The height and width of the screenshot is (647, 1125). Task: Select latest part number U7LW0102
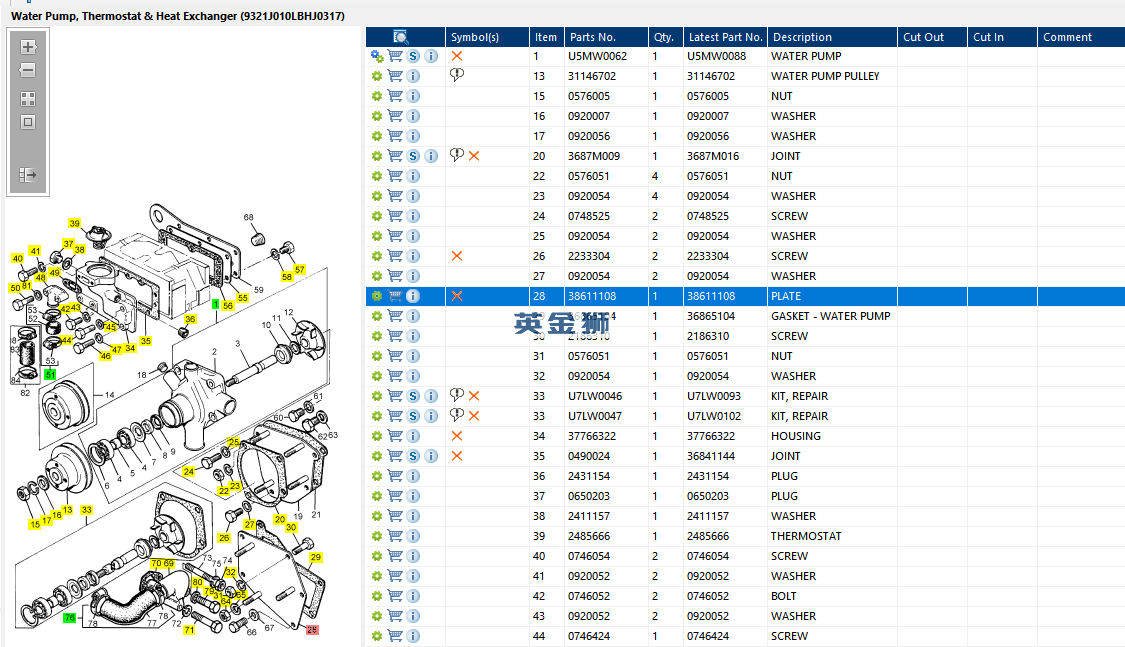pyautogui.click(x=714, y=416)
